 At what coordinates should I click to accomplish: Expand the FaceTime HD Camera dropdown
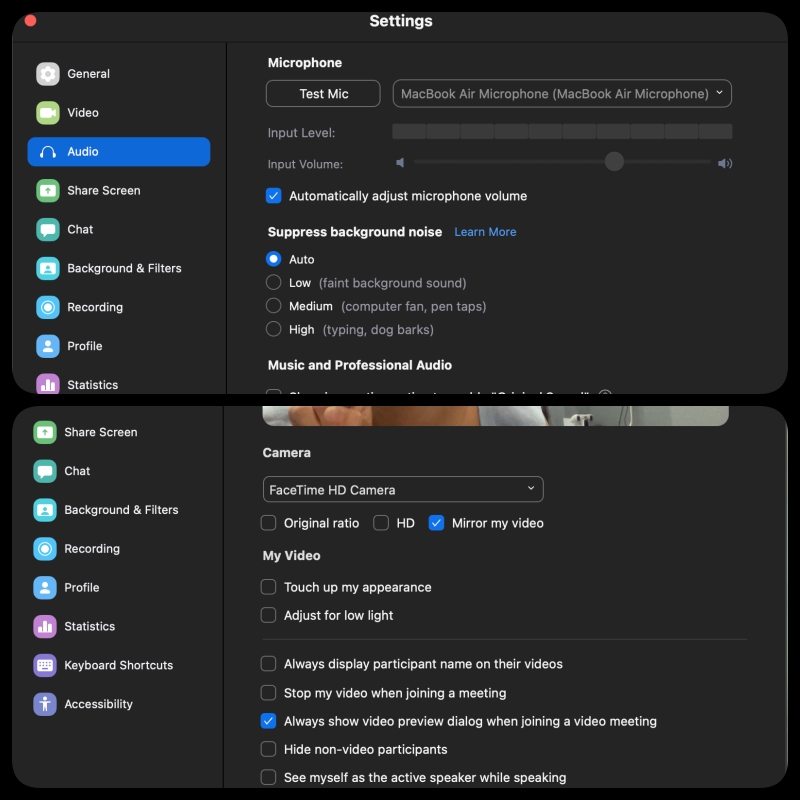[x=403, y=490]
